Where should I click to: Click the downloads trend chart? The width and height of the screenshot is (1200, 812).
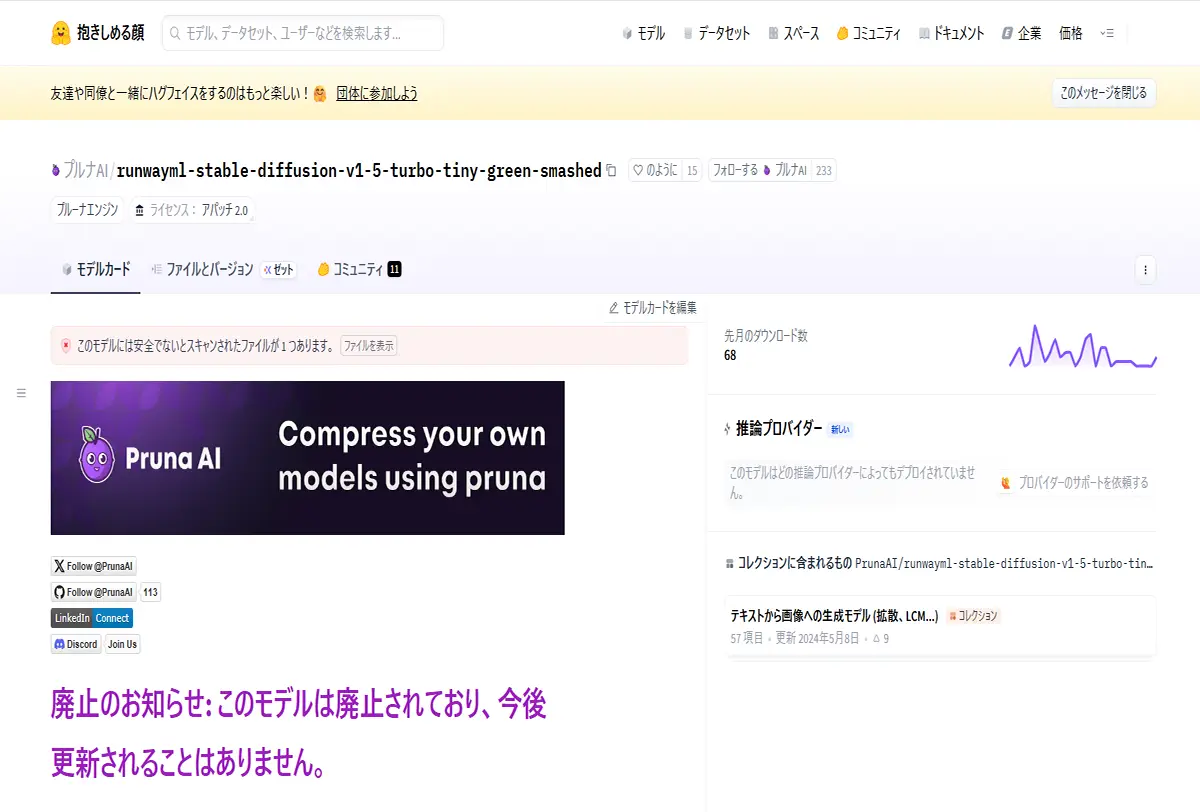coord(1083,347)
